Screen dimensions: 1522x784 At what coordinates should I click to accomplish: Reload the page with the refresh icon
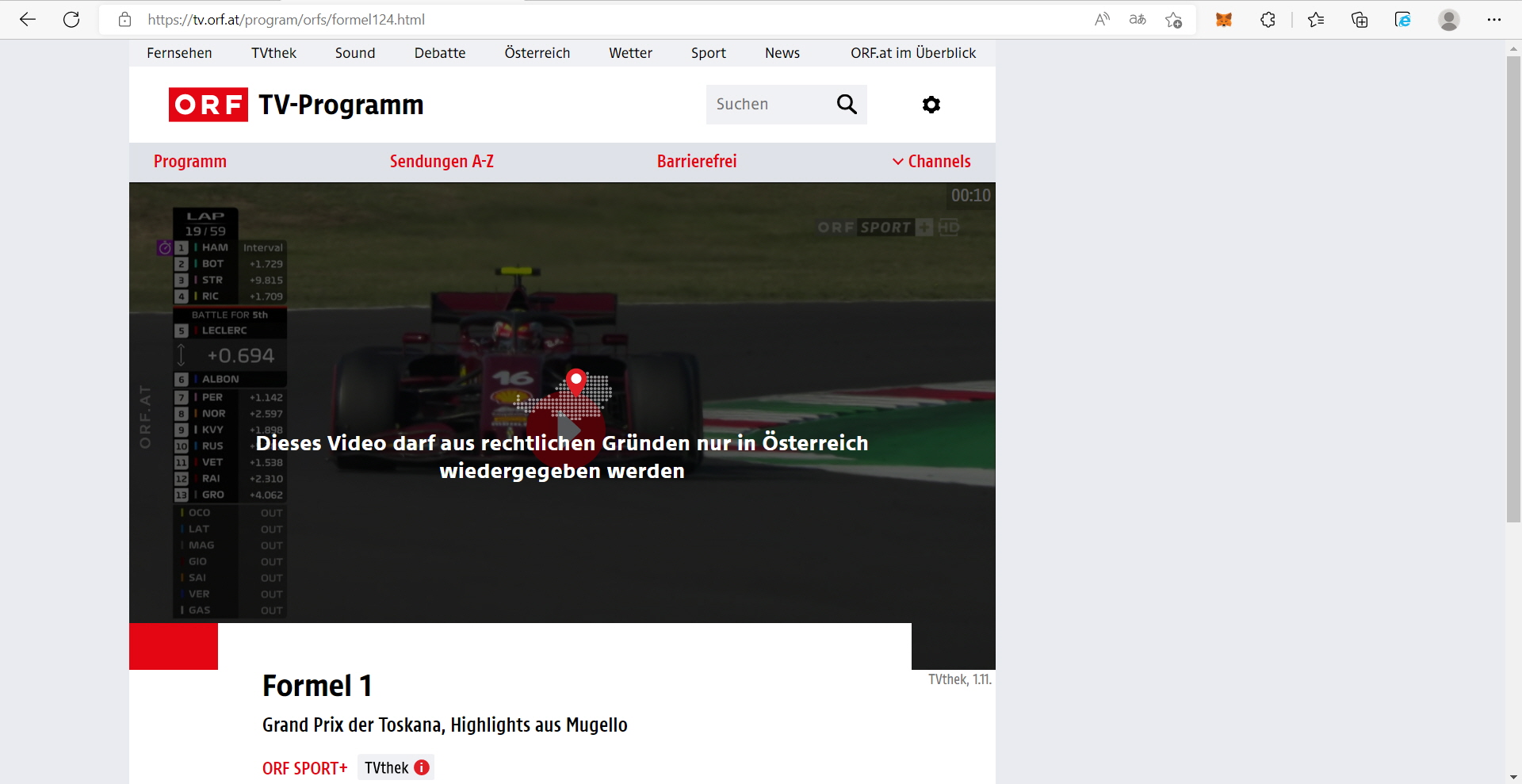(71, 20)
